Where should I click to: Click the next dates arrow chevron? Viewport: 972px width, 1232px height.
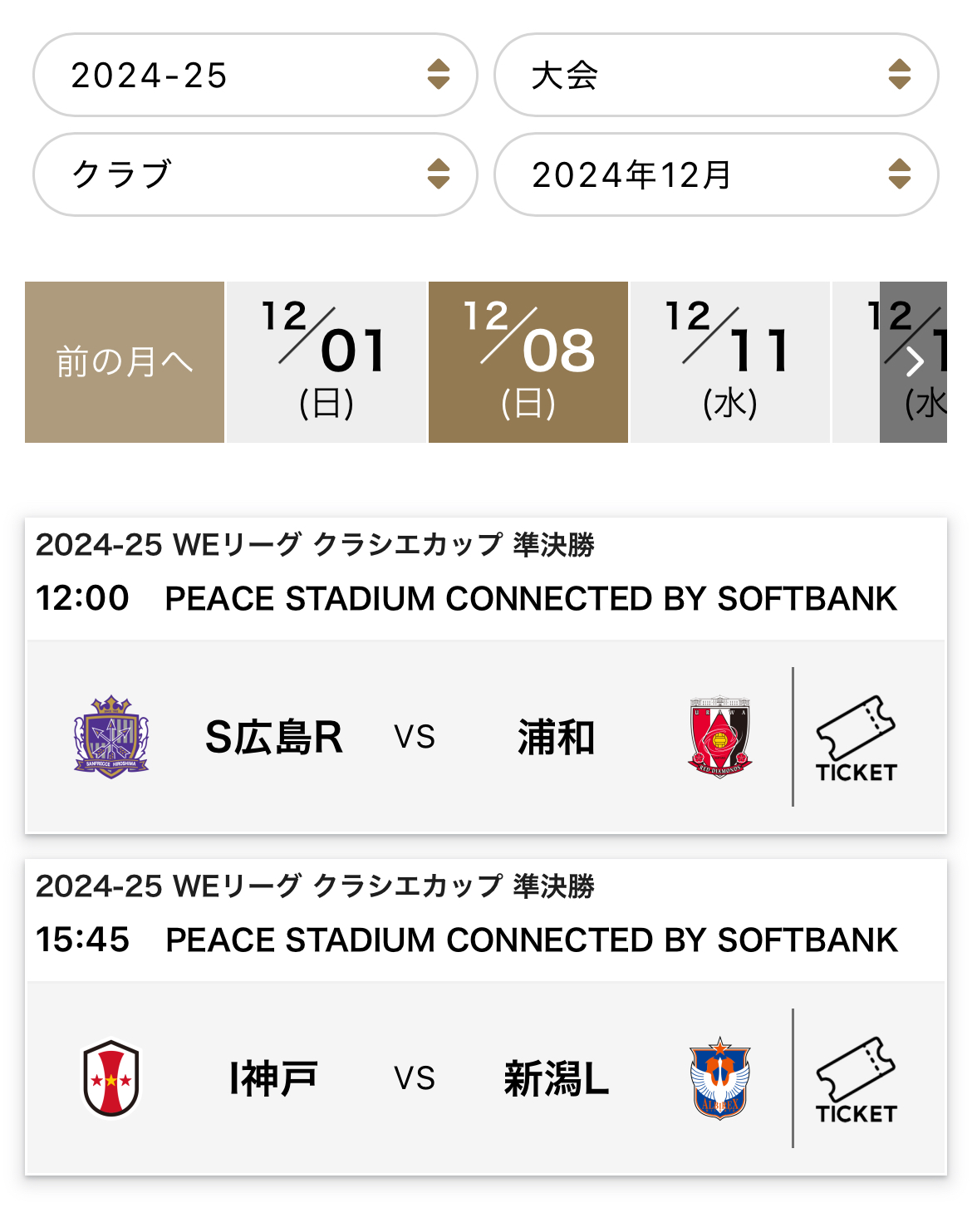coord(913,362)
